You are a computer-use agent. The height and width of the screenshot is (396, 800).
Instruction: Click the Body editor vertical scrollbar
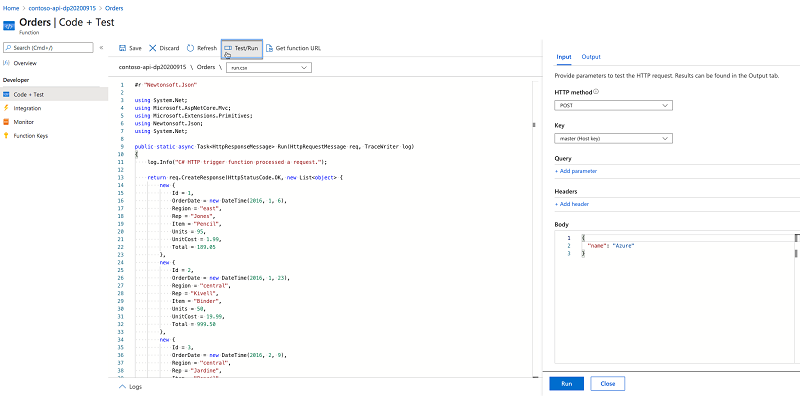tap(796, 298)
